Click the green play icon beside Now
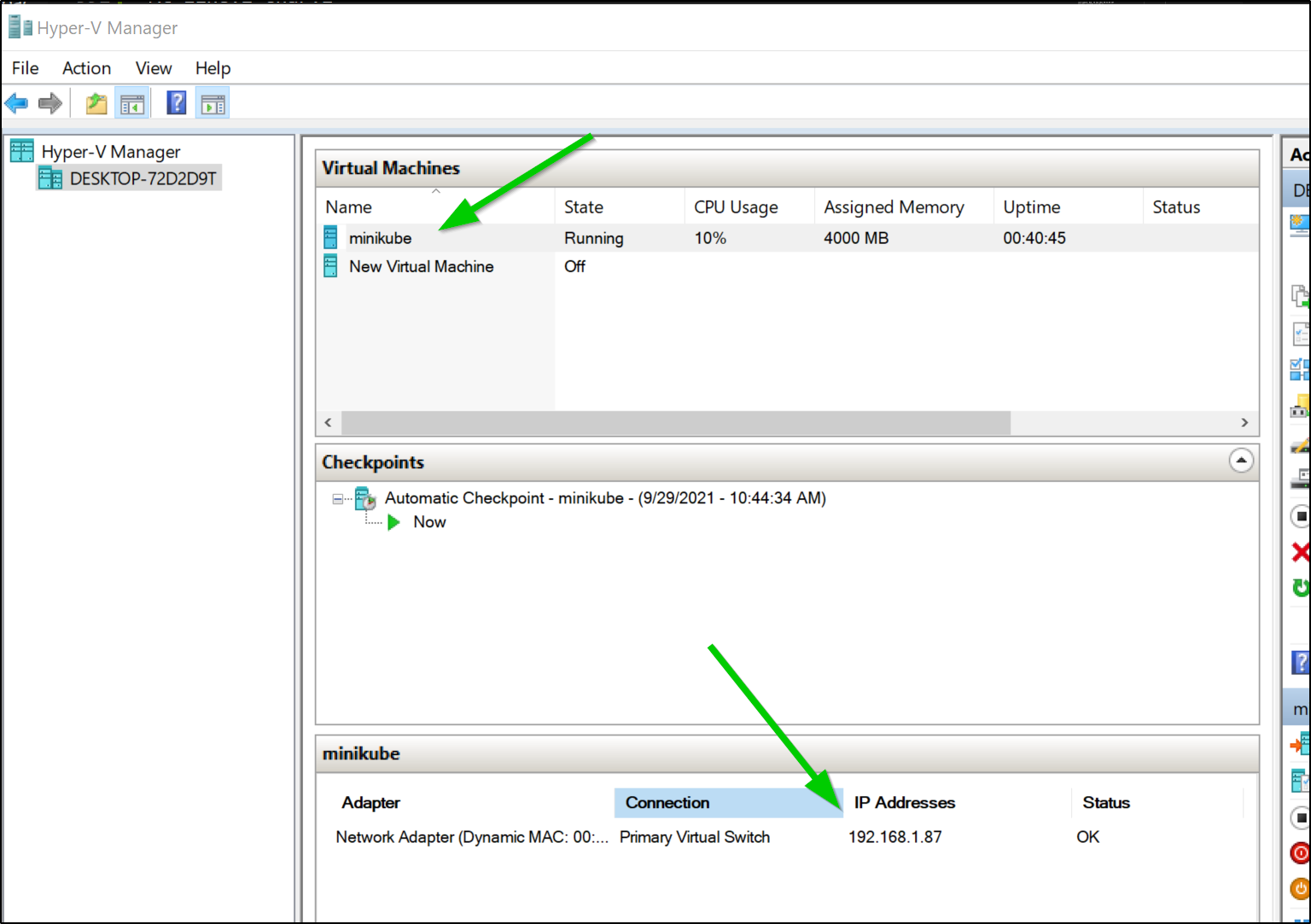 (x=393, y=522)
